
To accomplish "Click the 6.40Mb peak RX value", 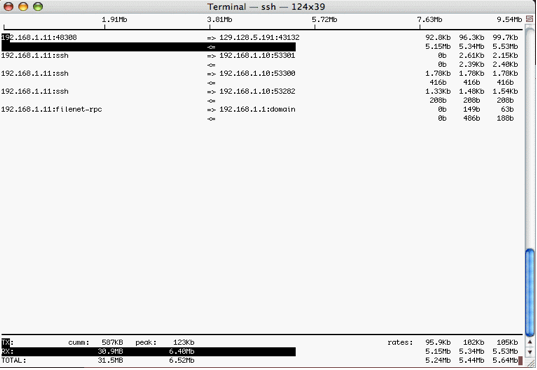I will click(182, 352).
